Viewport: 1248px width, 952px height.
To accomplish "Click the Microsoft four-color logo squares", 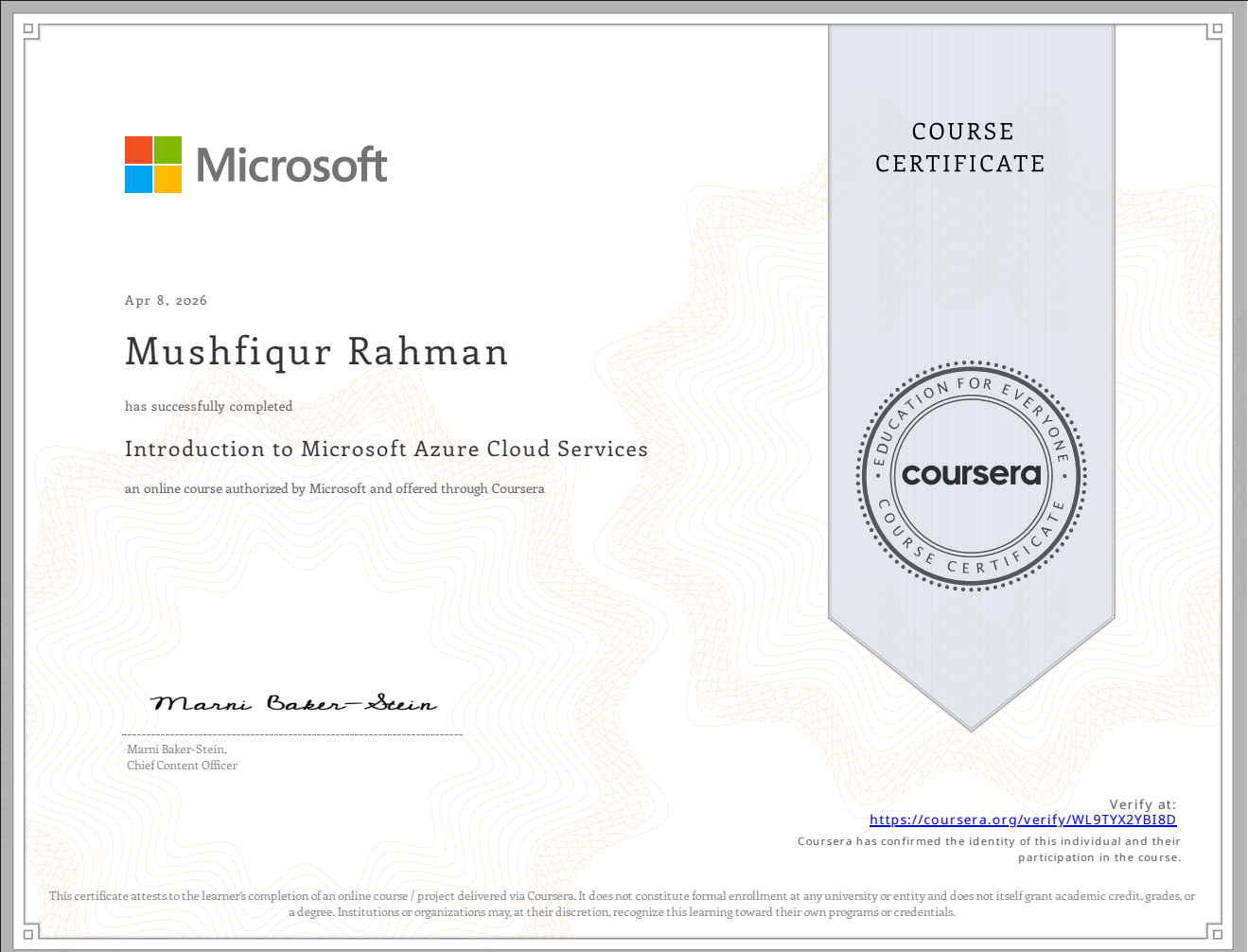I will click(x=153, y=165).
